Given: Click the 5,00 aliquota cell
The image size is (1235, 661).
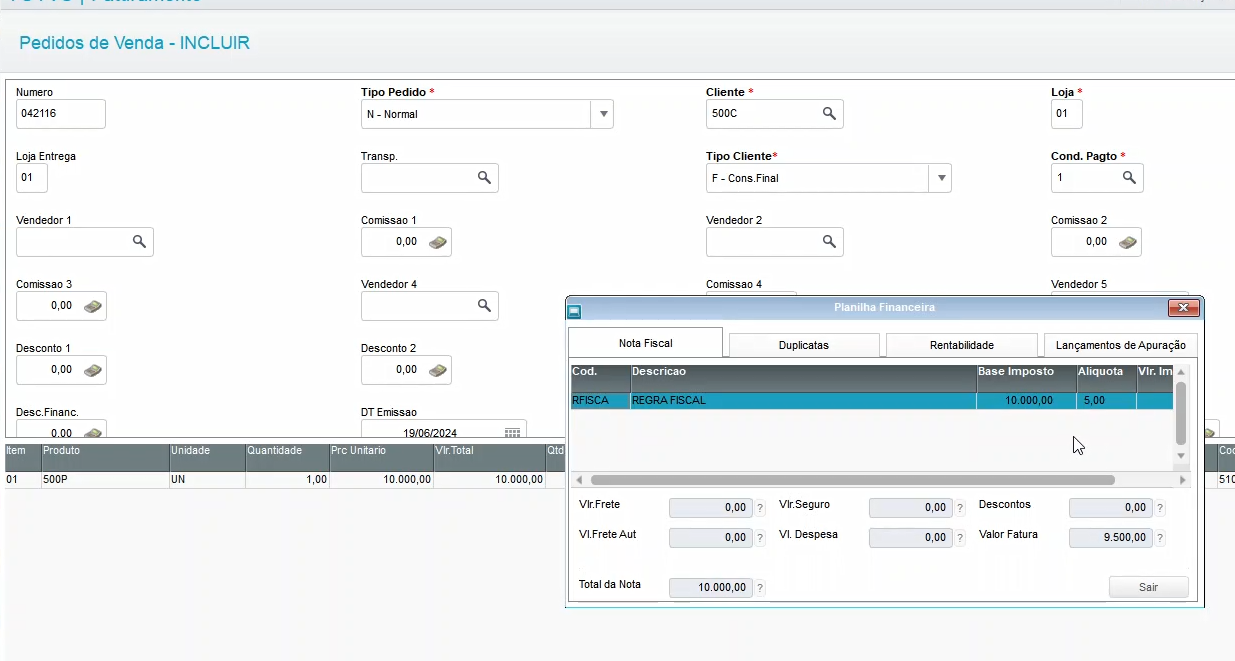Looking at the screenshot, I should point(1106,400).
